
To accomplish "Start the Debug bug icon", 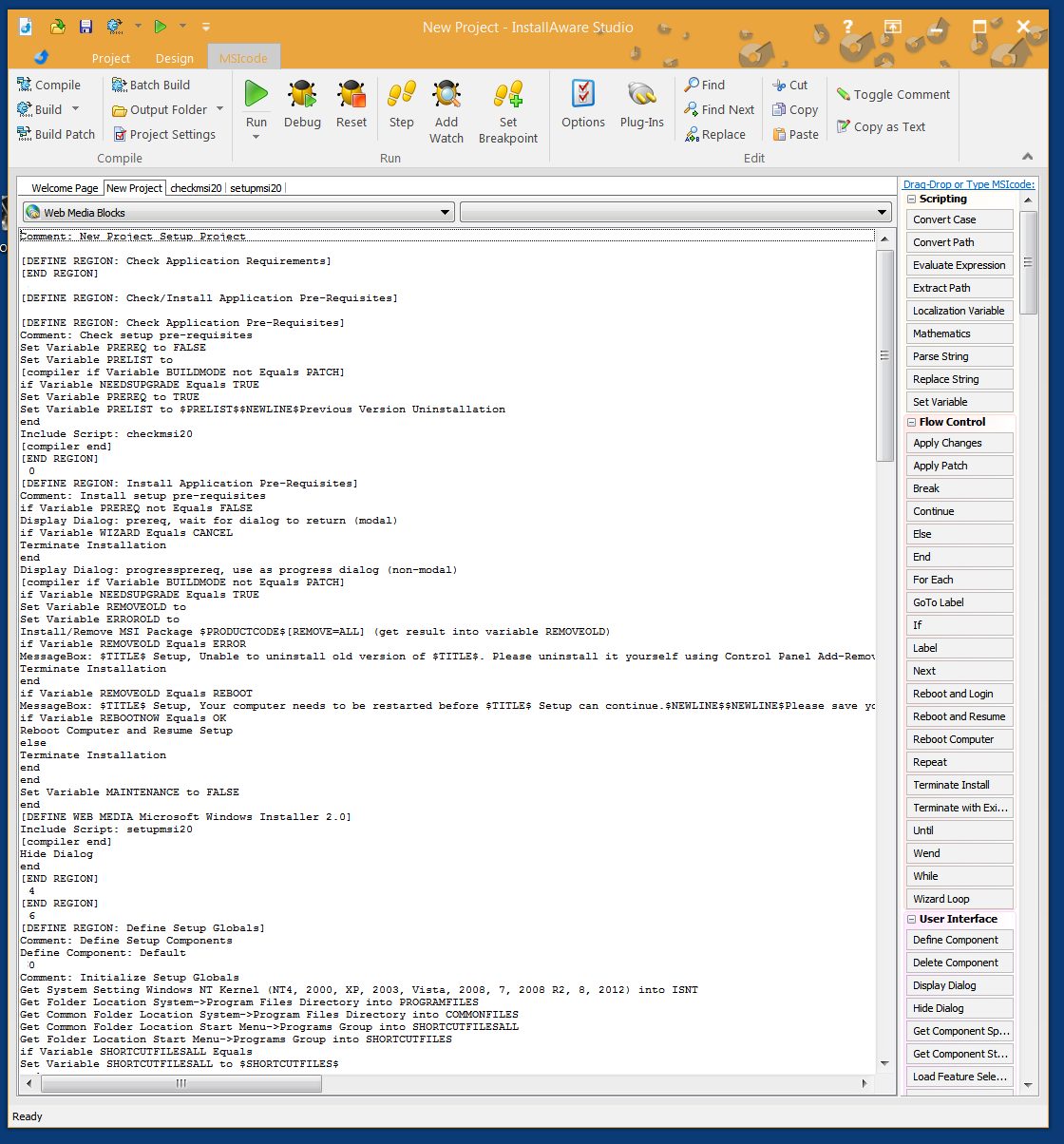I will click(x=302, y=93).
